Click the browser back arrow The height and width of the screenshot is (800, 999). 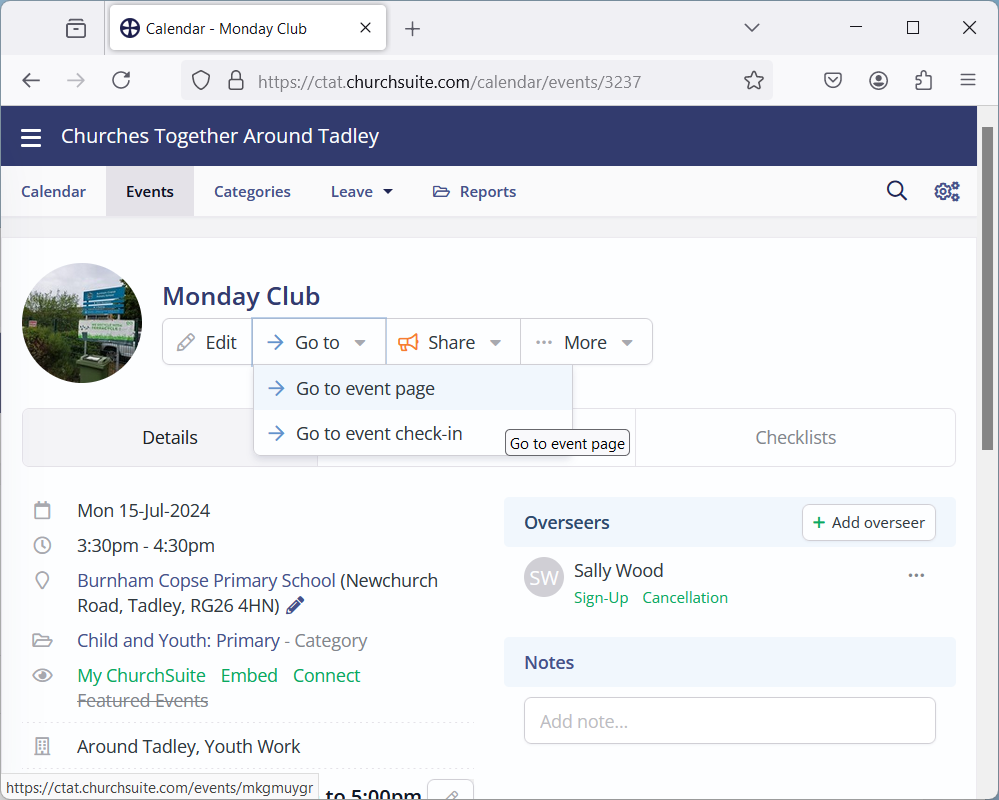point(31,80)
